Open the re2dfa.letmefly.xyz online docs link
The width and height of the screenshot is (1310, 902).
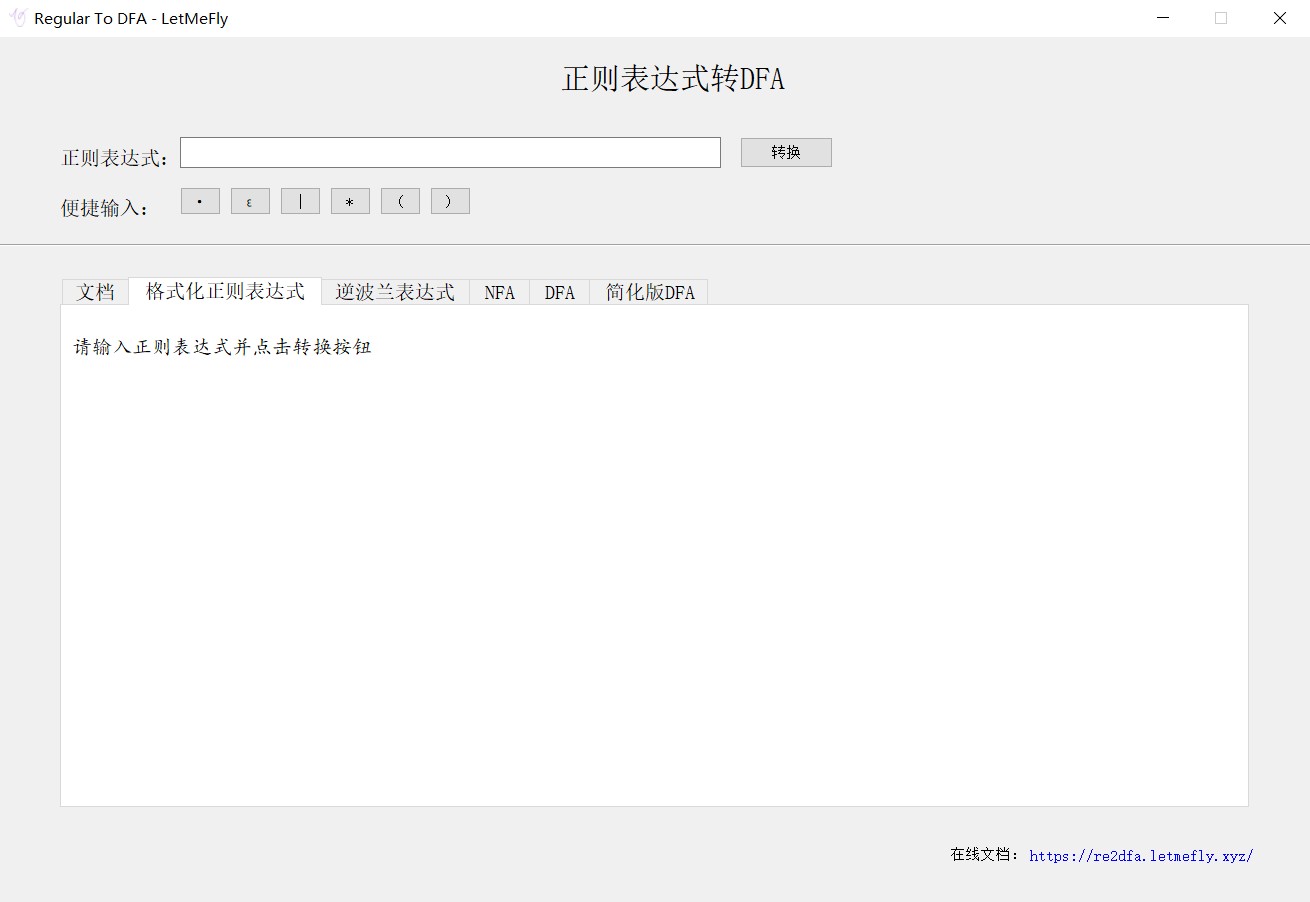click(x=1141, y=856)
